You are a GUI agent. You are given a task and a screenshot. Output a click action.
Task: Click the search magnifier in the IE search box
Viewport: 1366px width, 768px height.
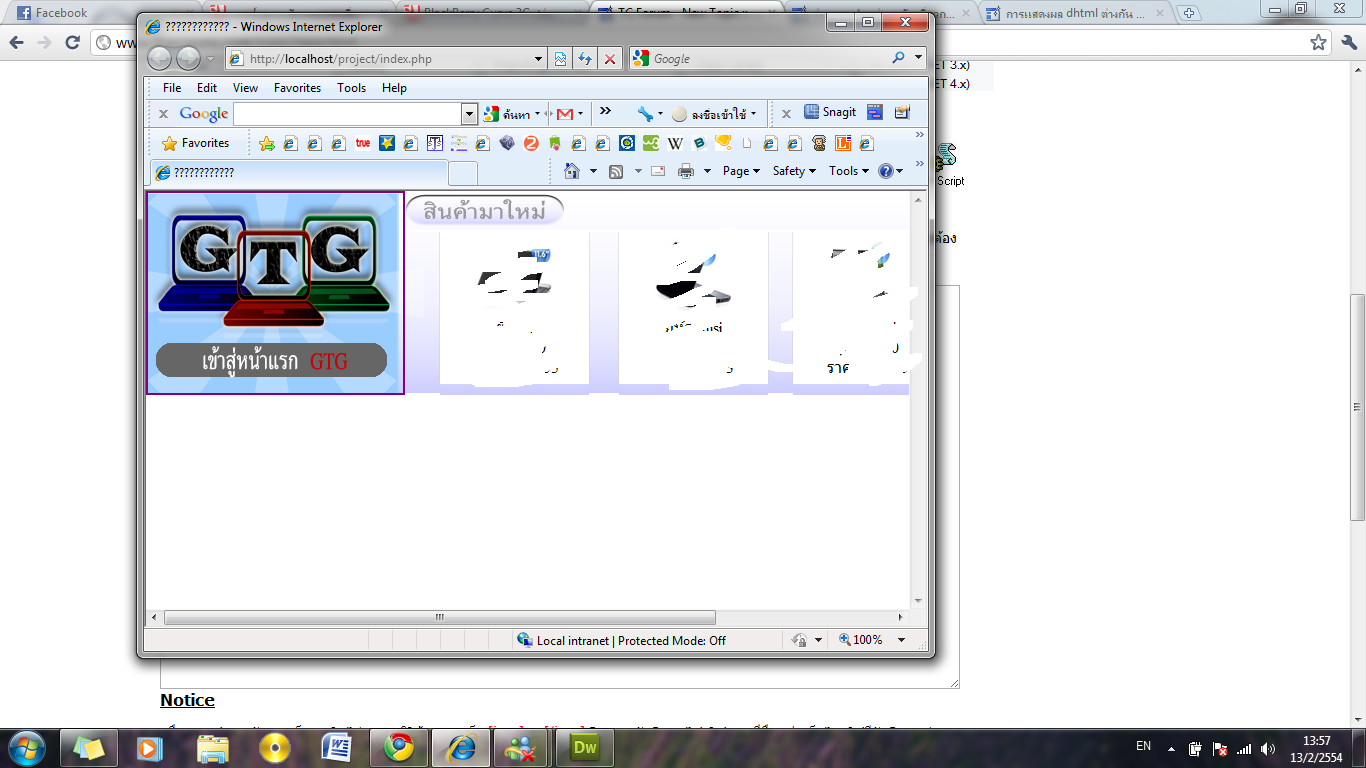coord(898,58)
